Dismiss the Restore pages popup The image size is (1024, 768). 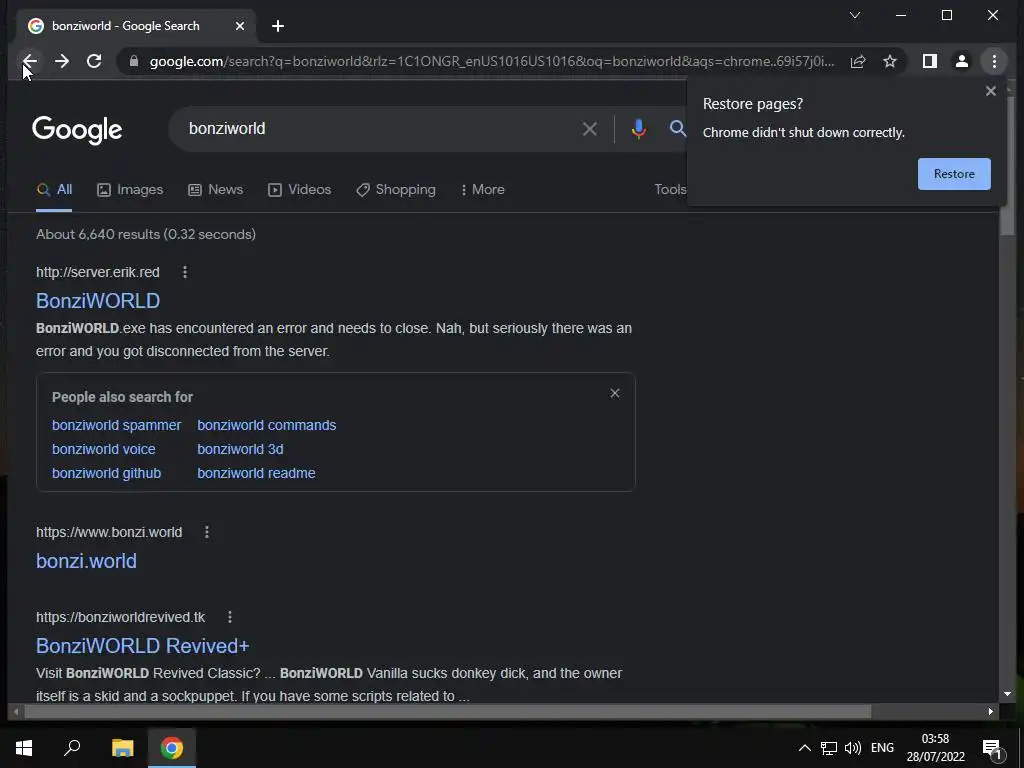tap(991, 91)
